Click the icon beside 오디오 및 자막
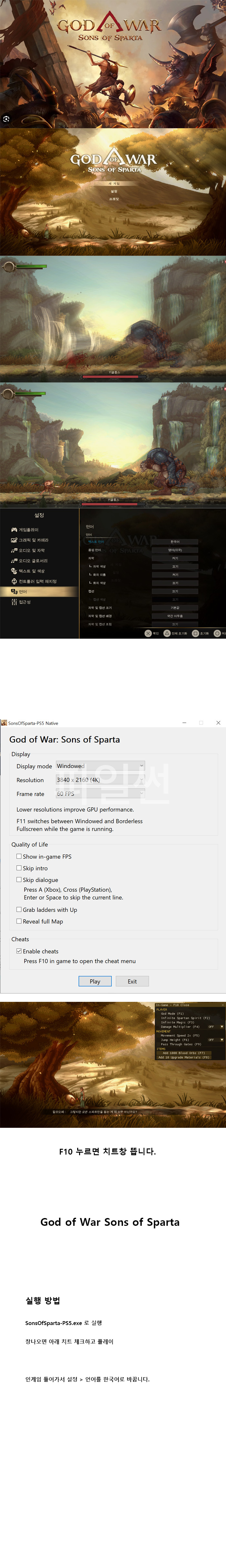 click(14, 550)
